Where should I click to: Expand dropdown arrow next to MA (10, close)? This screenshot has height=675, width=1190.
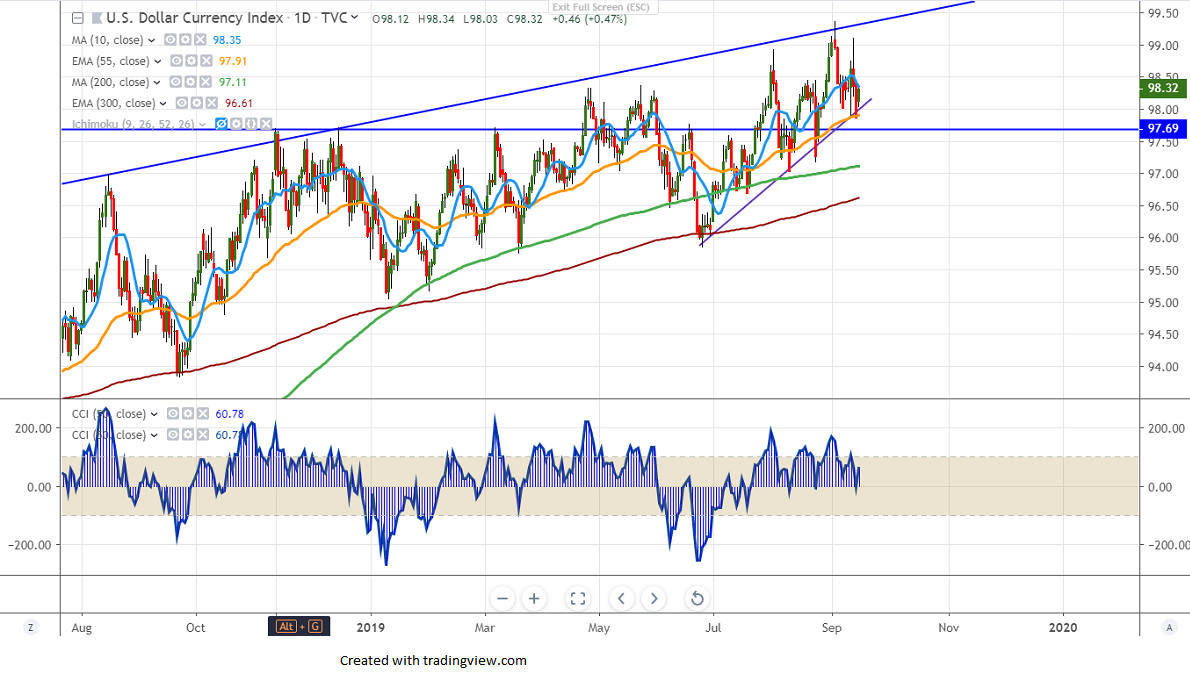pyautogui.click(x=152, y=40)
